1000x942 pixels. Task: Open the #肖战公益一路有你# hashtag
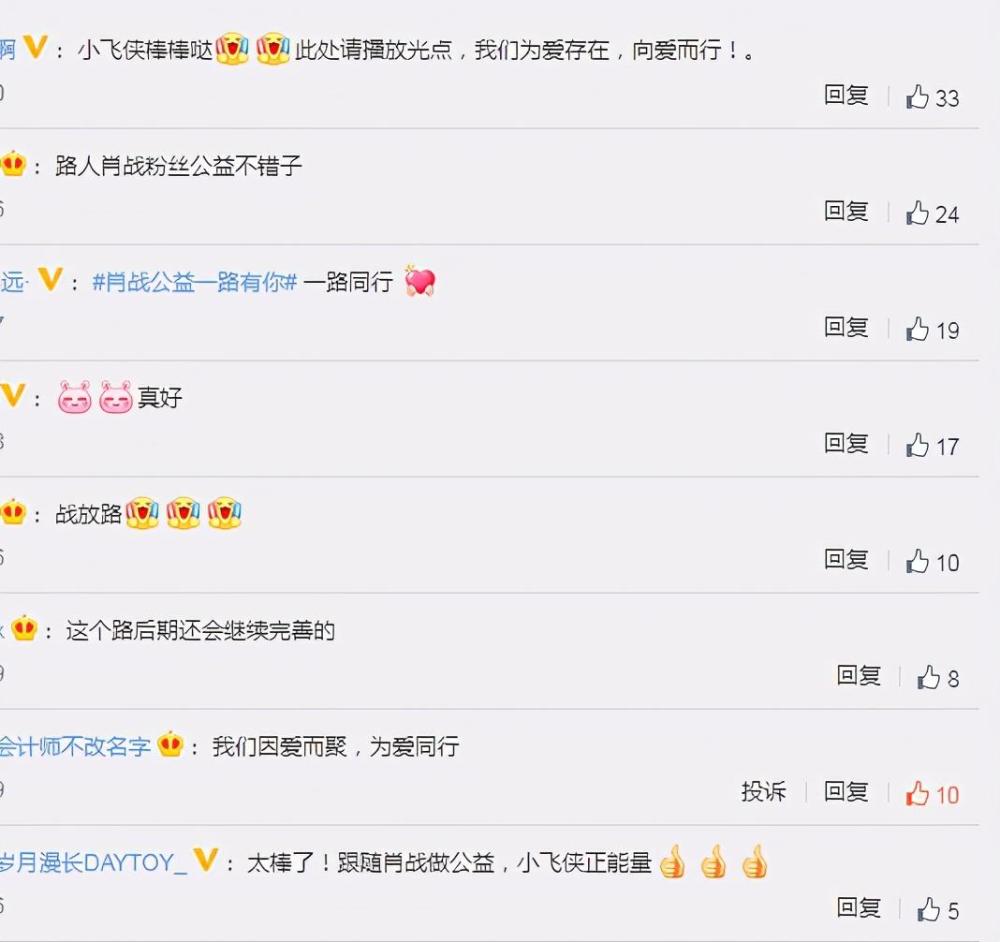195,281
